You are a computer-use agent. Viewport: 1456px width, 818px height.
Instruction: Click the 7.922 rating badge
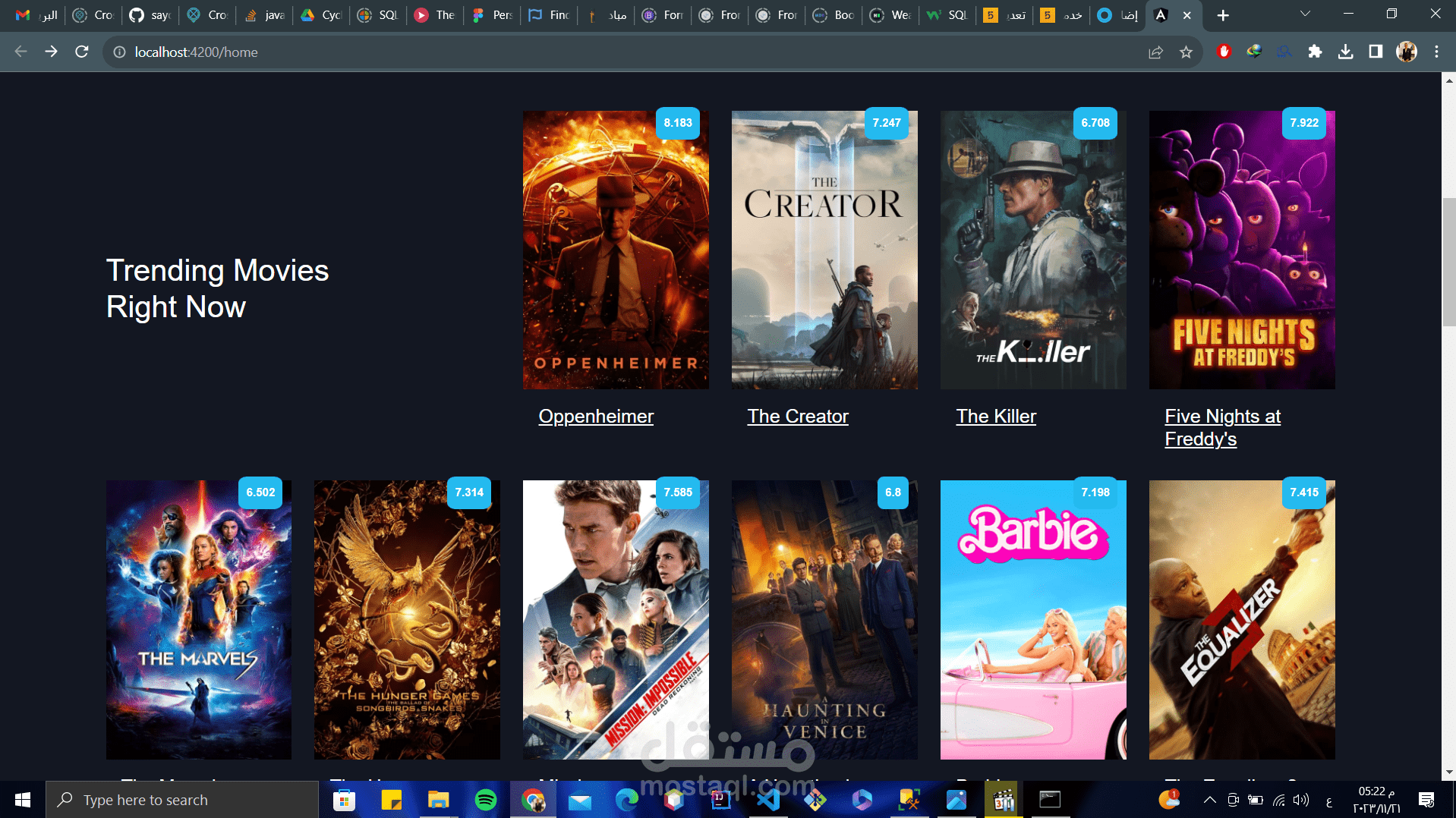1304,123
